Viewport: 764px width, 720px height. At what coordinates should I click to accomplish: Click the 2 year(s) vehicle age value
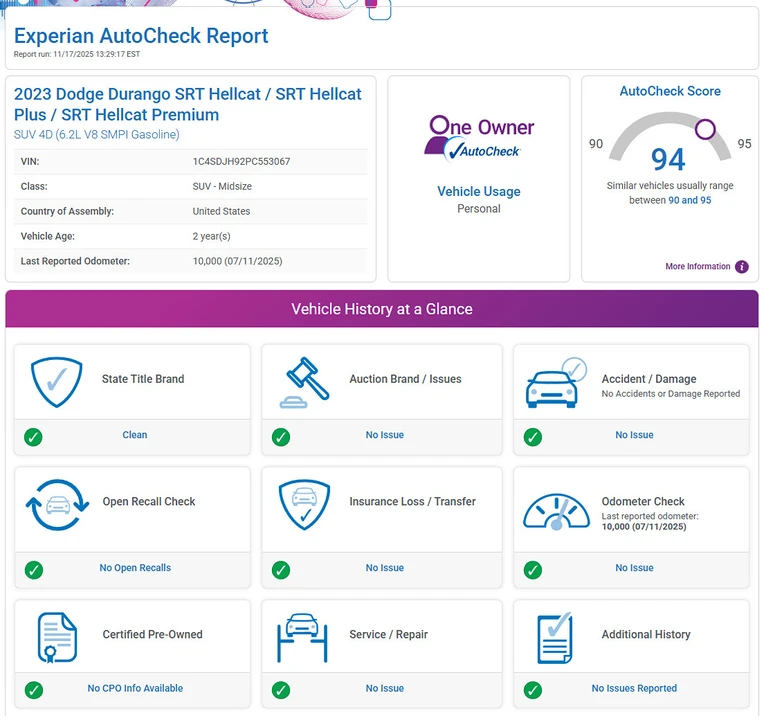click(x=211, y=236)
